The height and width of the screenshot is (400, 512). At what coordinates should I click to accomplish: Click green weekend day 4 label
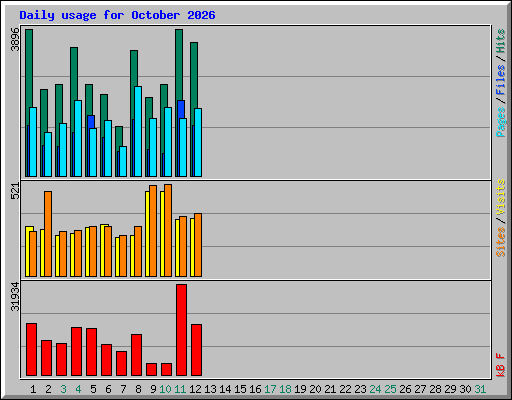click(78, 389)
